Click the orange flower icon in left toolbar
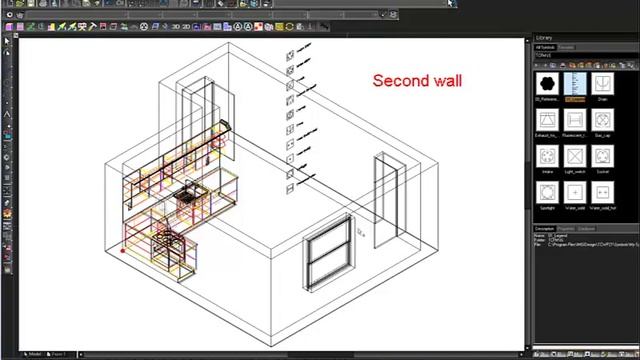The height and width of the screenshot is (360, 640). click(7, 213)
